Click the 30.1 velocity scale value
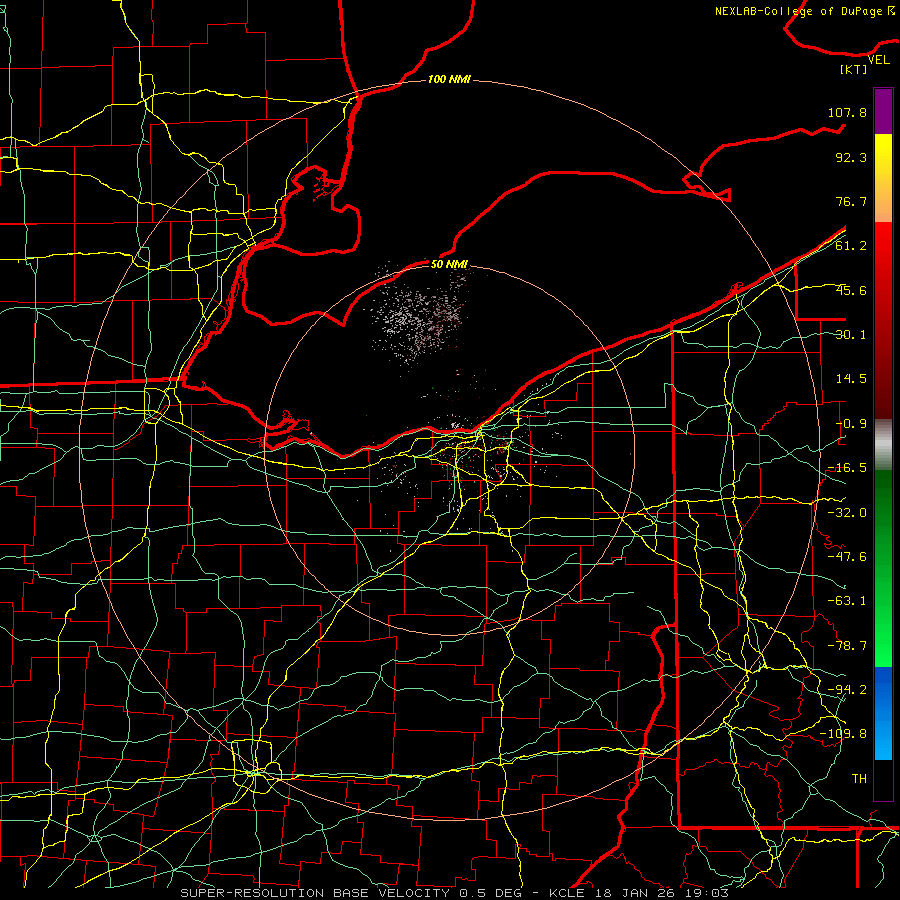Image resolution: width=900 pixels, height=900 pixels. (x=851, y=335)
